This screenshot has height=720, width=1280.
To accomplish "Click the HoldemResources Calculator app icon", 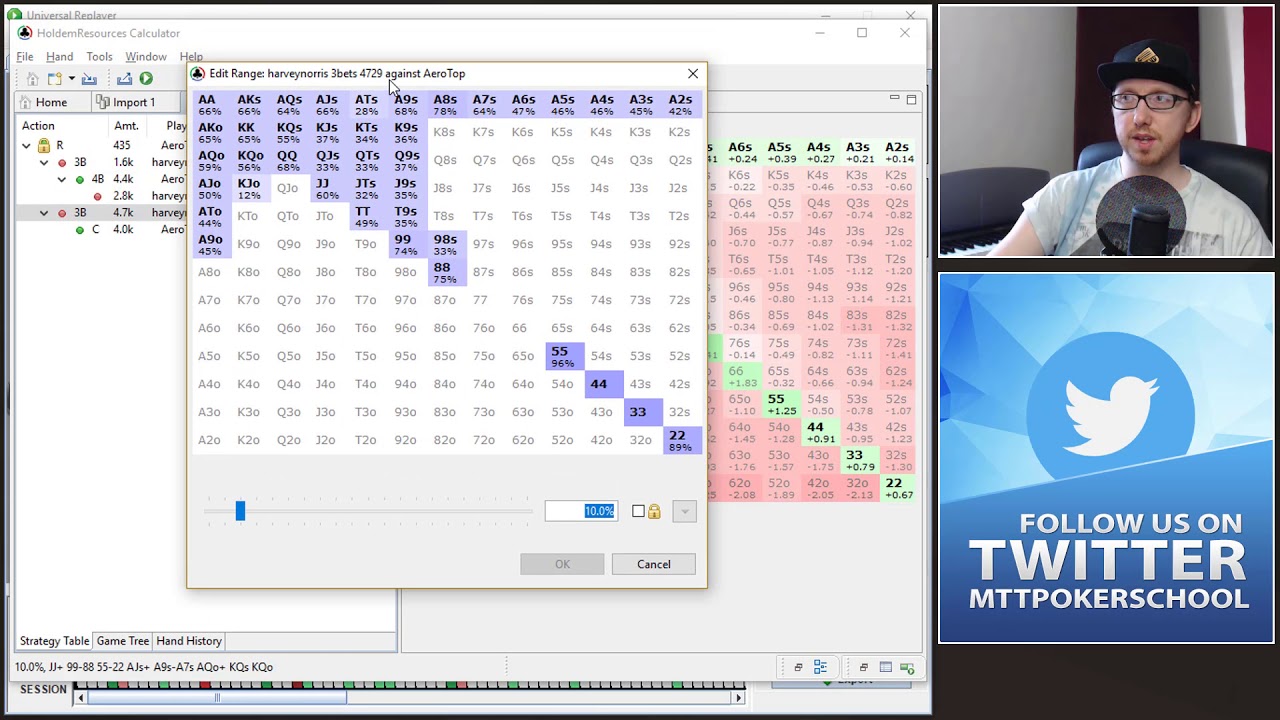I will (25, 33).
